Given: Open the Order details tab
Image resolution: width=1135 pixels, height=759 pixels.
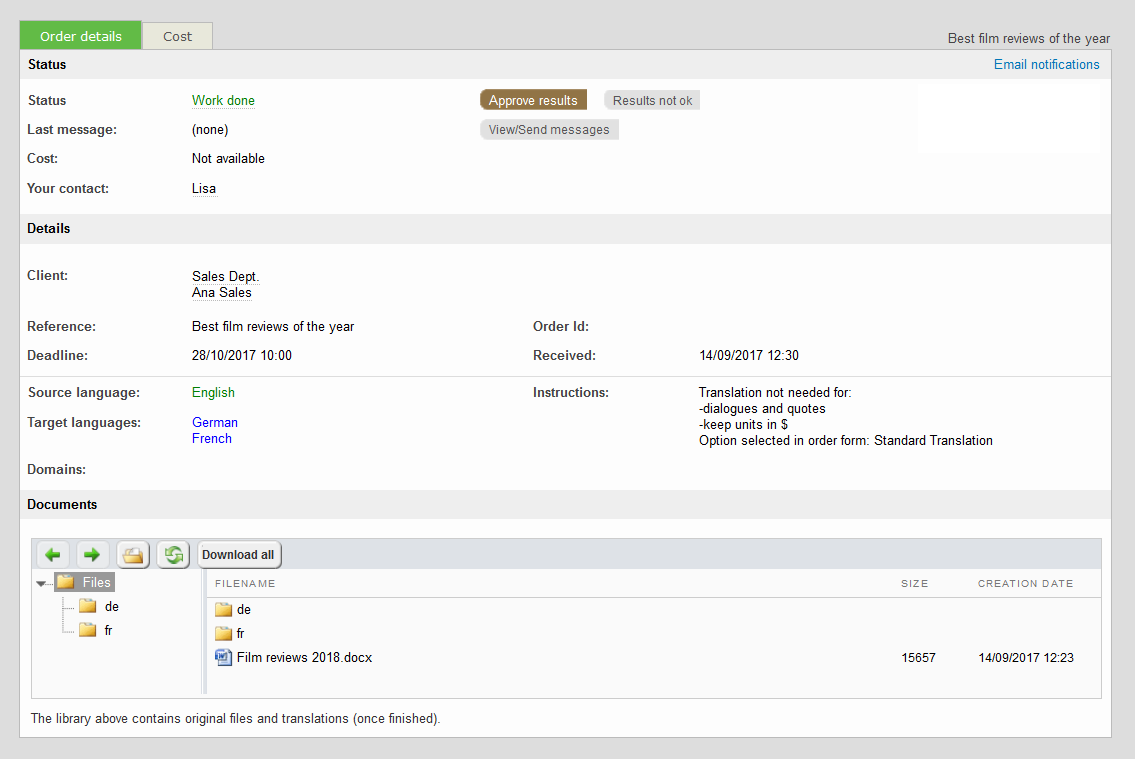Looking at the screenshot, I should pyautogui.click(x=81, y=36).
